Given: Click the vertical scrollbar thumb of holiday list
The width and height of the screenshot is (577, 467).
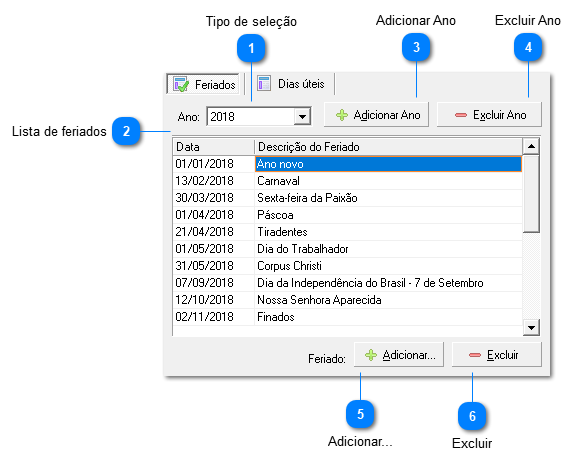Looking at the screenshot, I should coord(531,194).
